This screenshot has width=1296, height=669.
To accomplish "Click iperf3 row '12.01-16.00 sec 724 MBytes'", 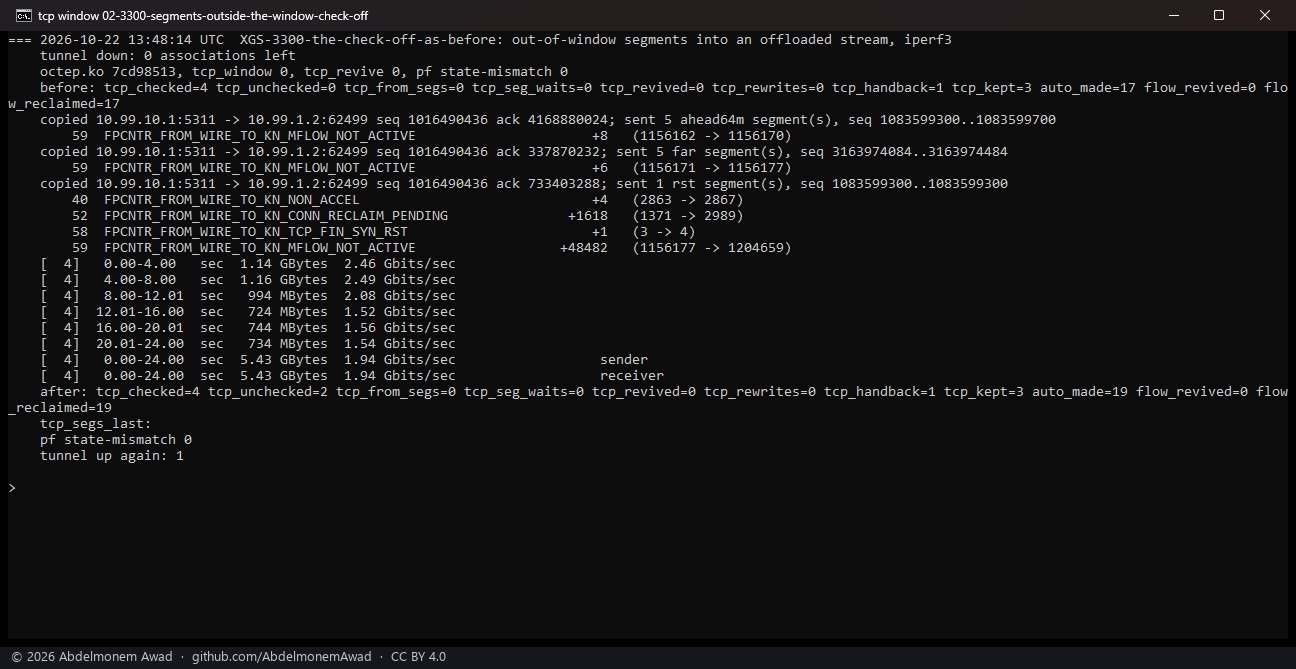I will 248,312.
